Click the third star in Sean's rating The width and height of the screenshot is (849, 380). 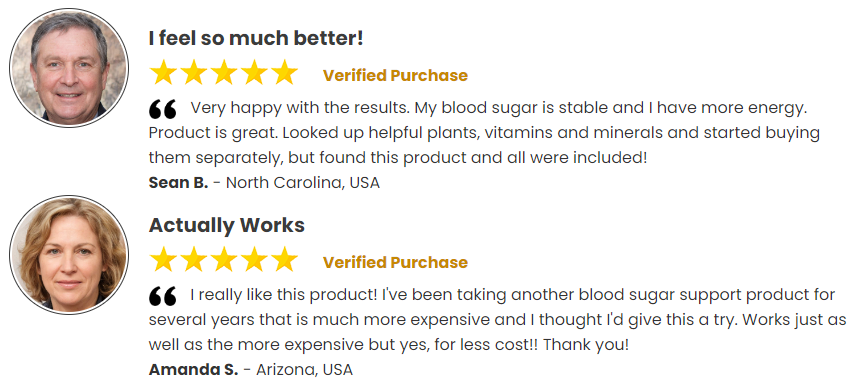(x=224, y=73)
